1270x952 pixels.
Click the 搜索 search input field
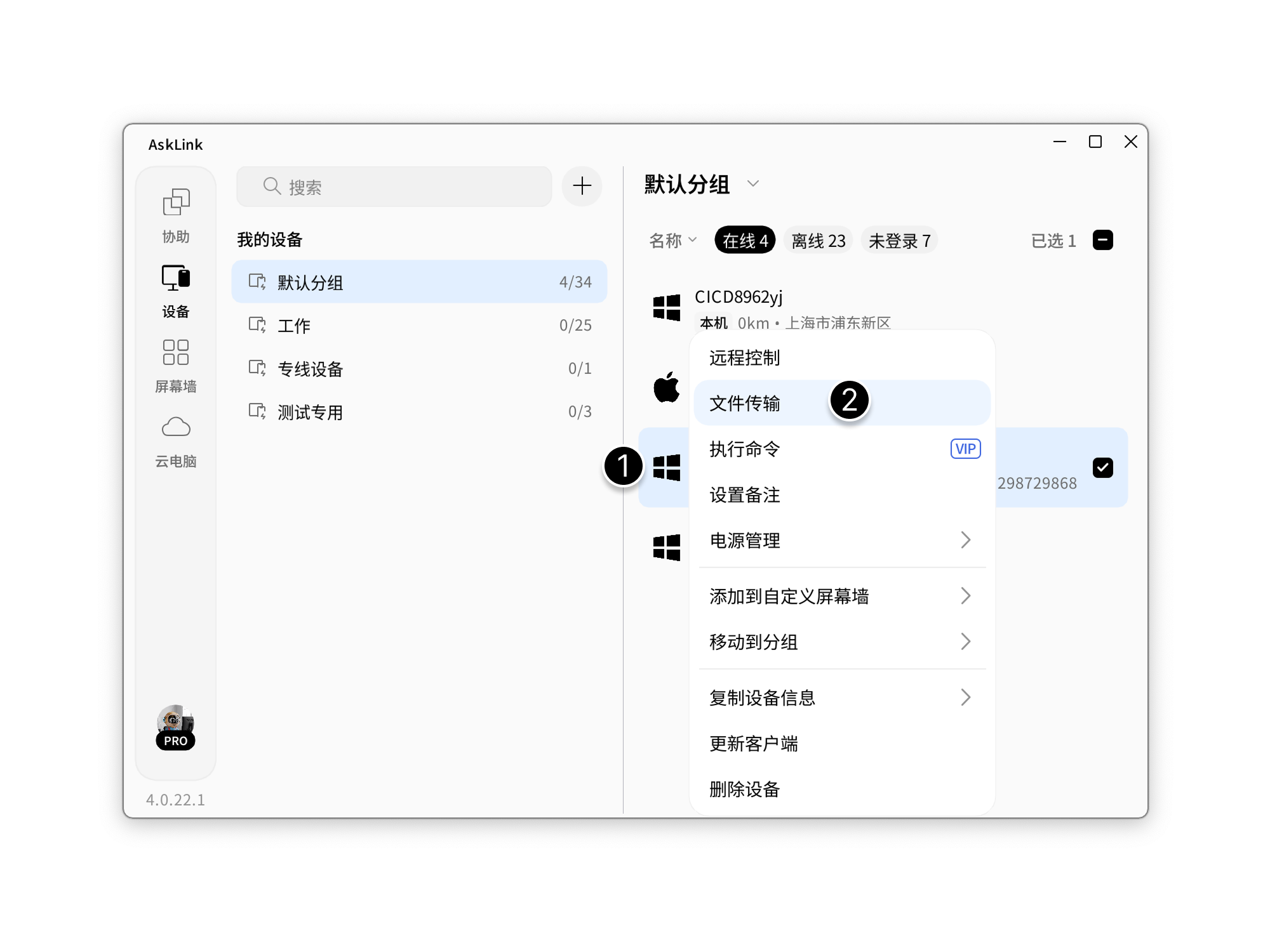coord(394,186)
